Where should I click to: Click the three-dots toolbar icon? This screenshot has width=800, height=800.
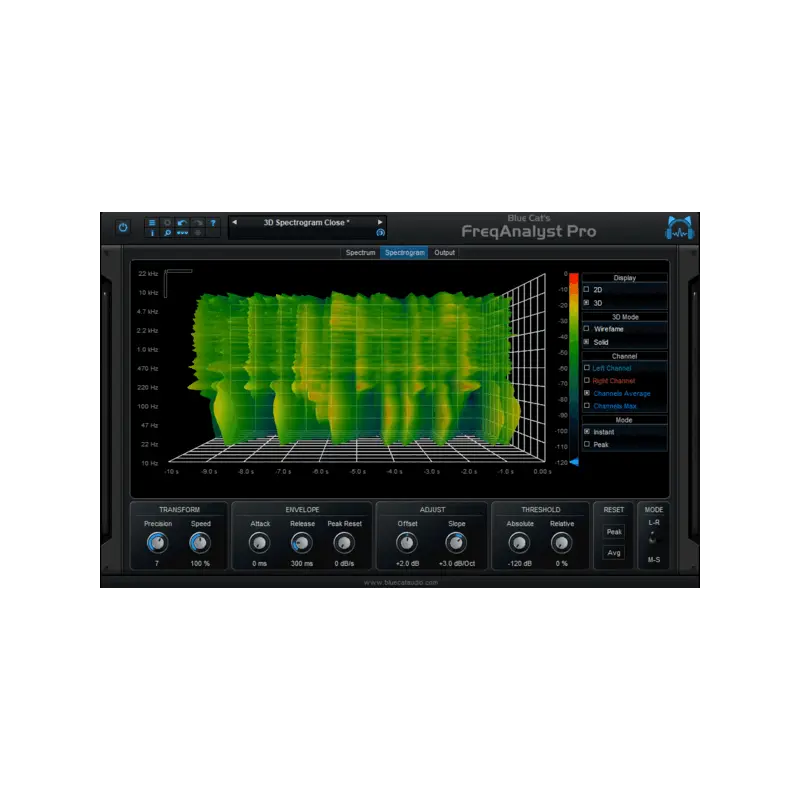click(182, 233)
